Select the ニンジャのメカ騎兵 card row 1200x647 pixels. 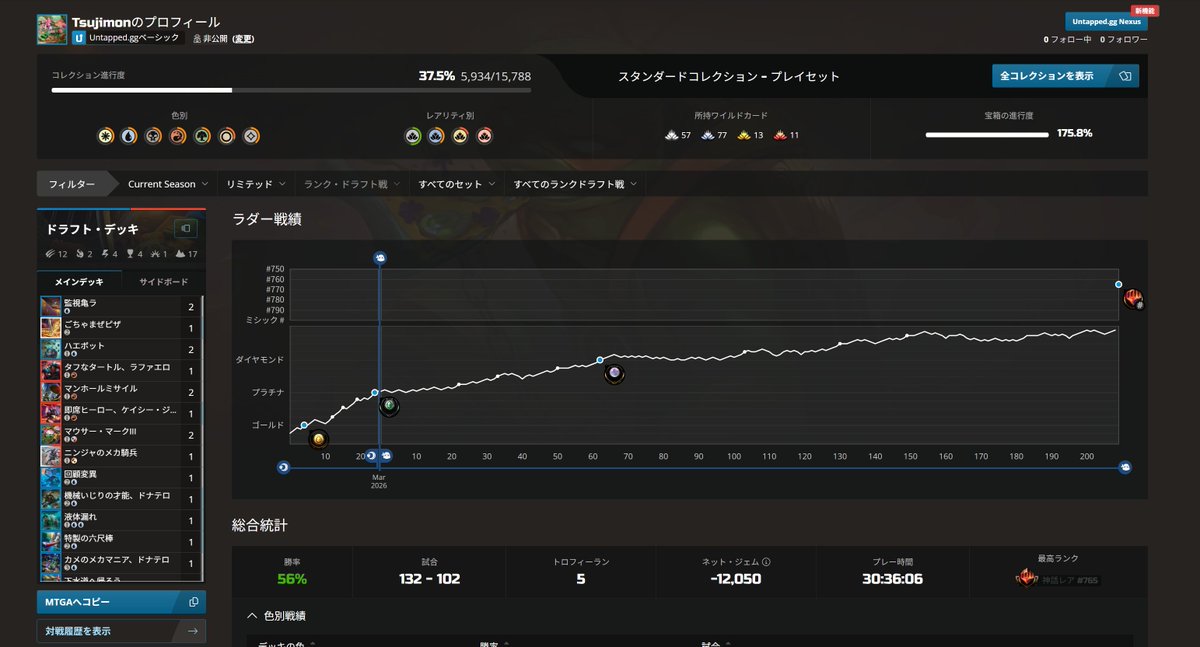120,456
